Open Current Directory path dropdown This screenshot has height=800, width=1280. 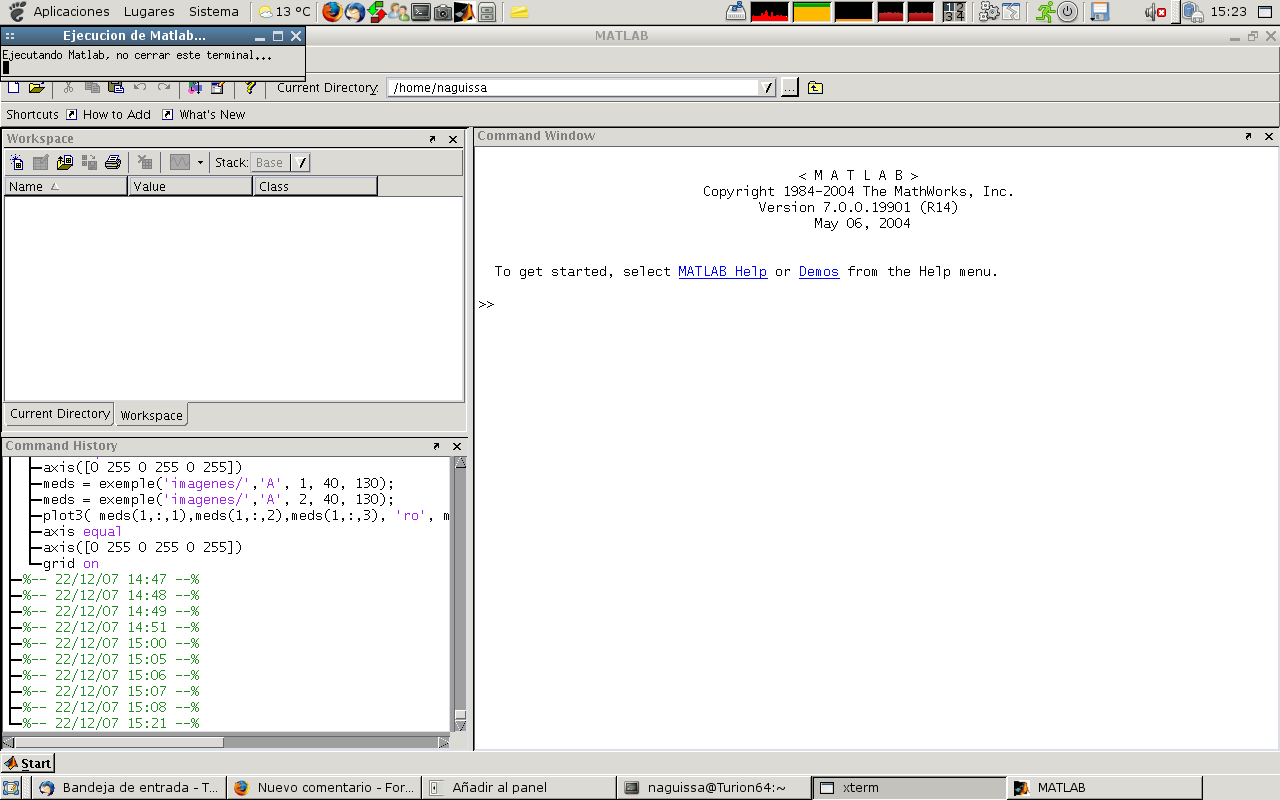click(x=768, y=88)
